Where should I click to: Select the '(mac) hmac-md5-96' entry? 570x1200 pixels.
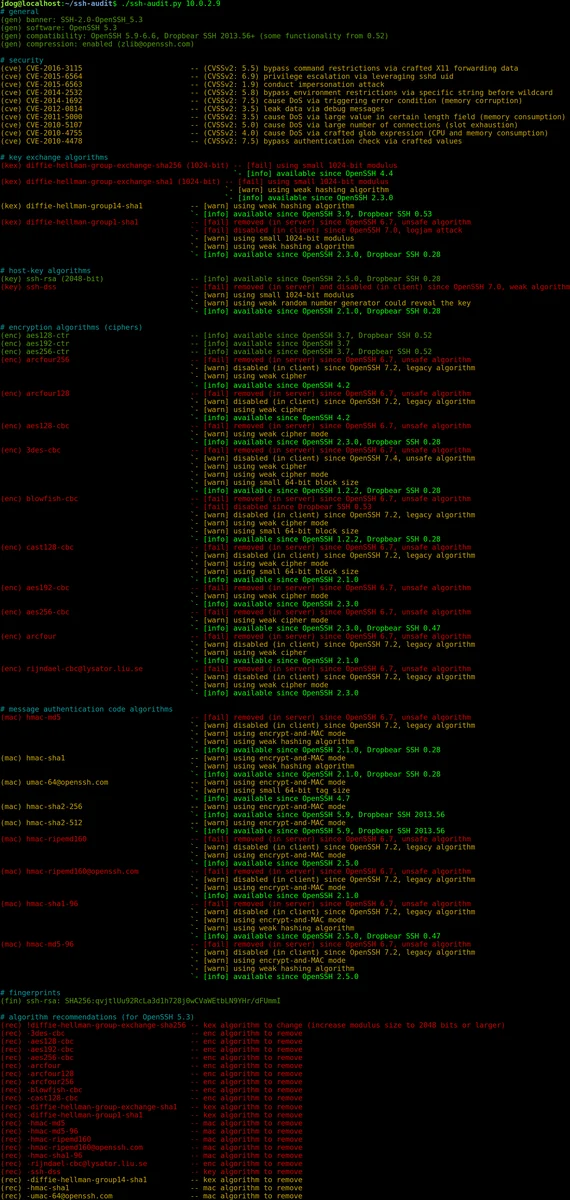37,944
